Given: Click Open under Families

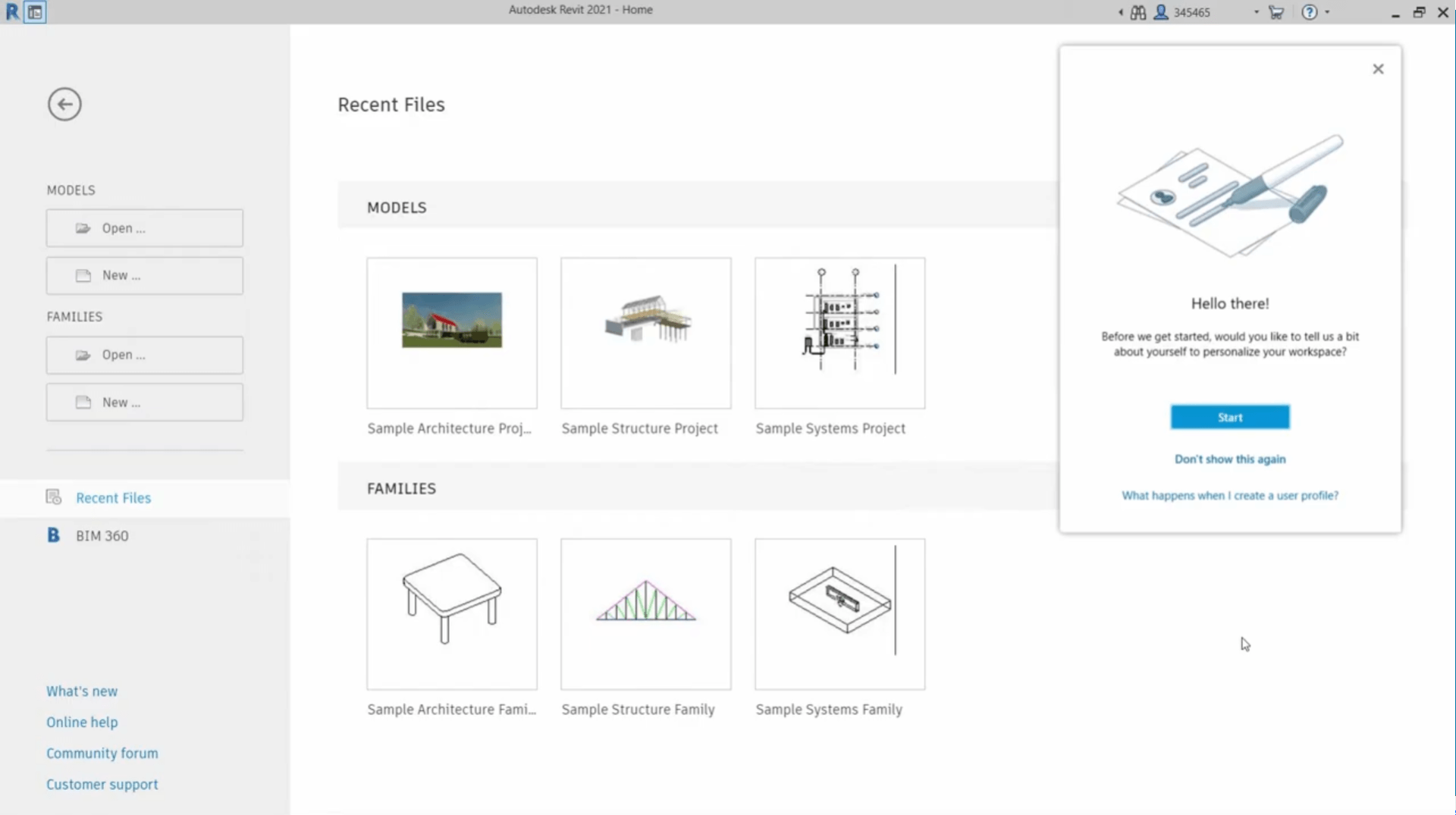Looking at the screenshot, I should coord(145,355).
